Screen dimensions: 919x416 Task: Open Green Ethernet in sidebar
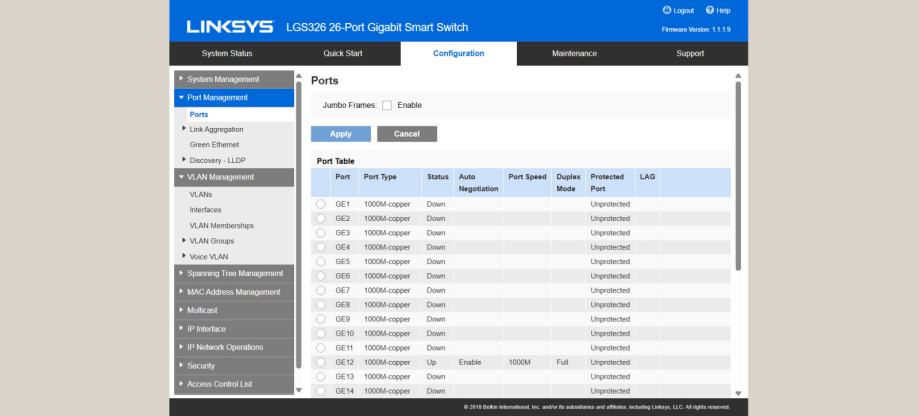[x=215, y=144]
